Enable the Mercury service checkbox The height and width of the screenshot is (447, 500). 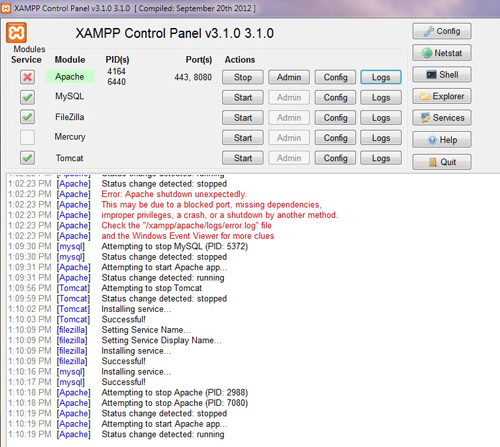(27, 137)
